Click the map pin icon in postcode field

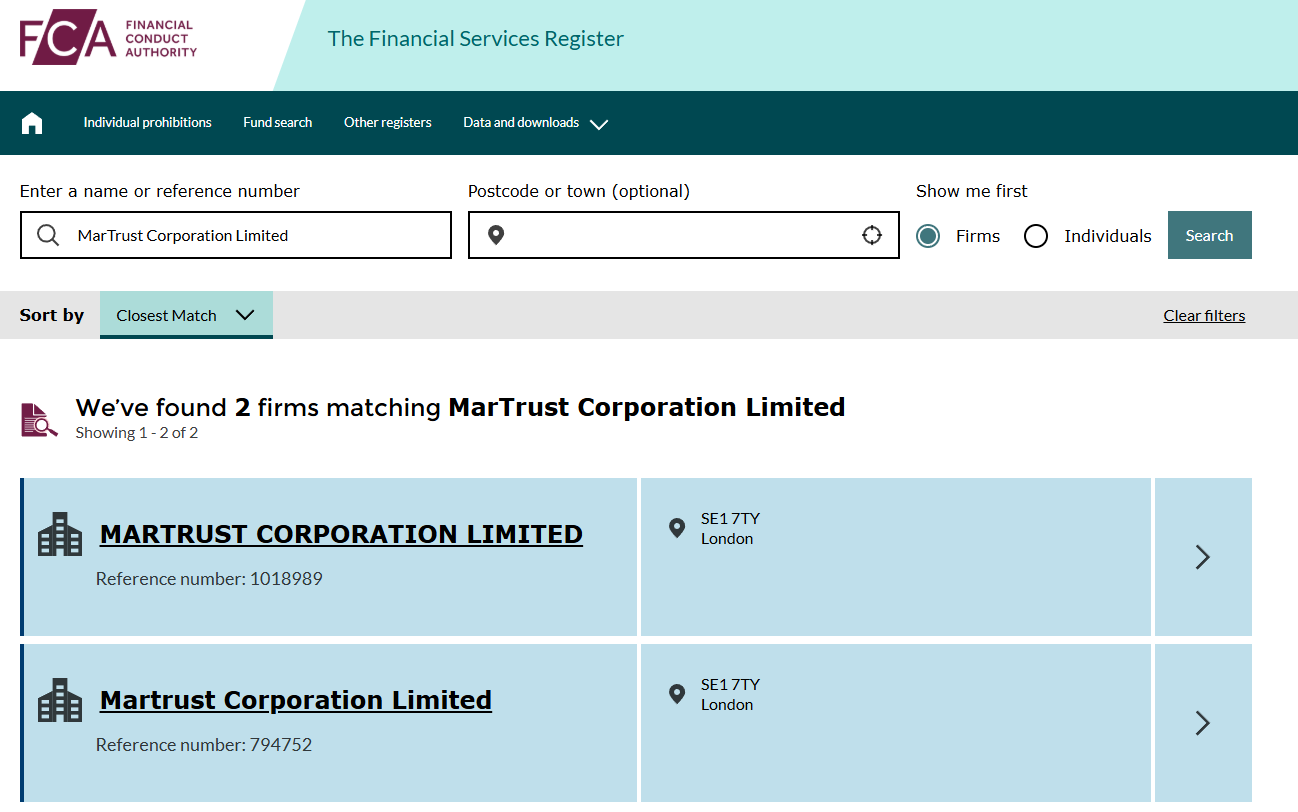click(496, 235)
